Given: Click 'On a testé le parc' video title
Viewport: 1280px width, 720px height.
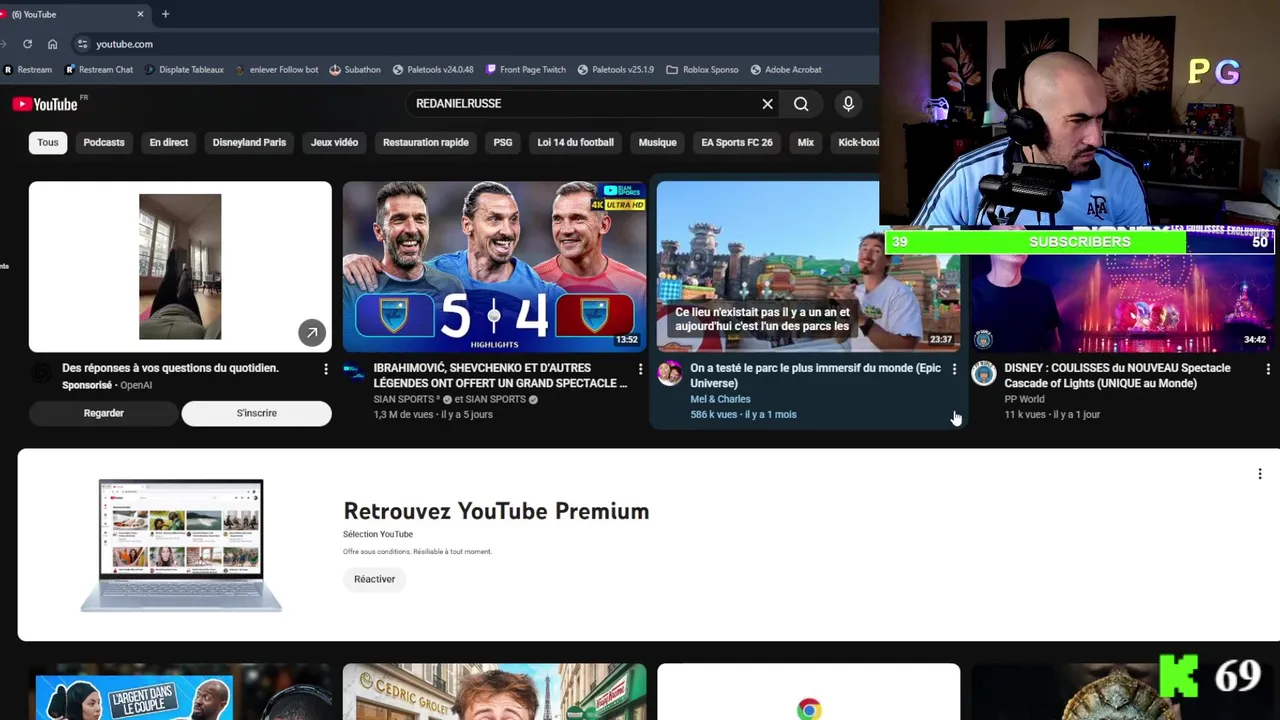Looking at the screenshot, I should pyautogui.click(x=815, y=375).
